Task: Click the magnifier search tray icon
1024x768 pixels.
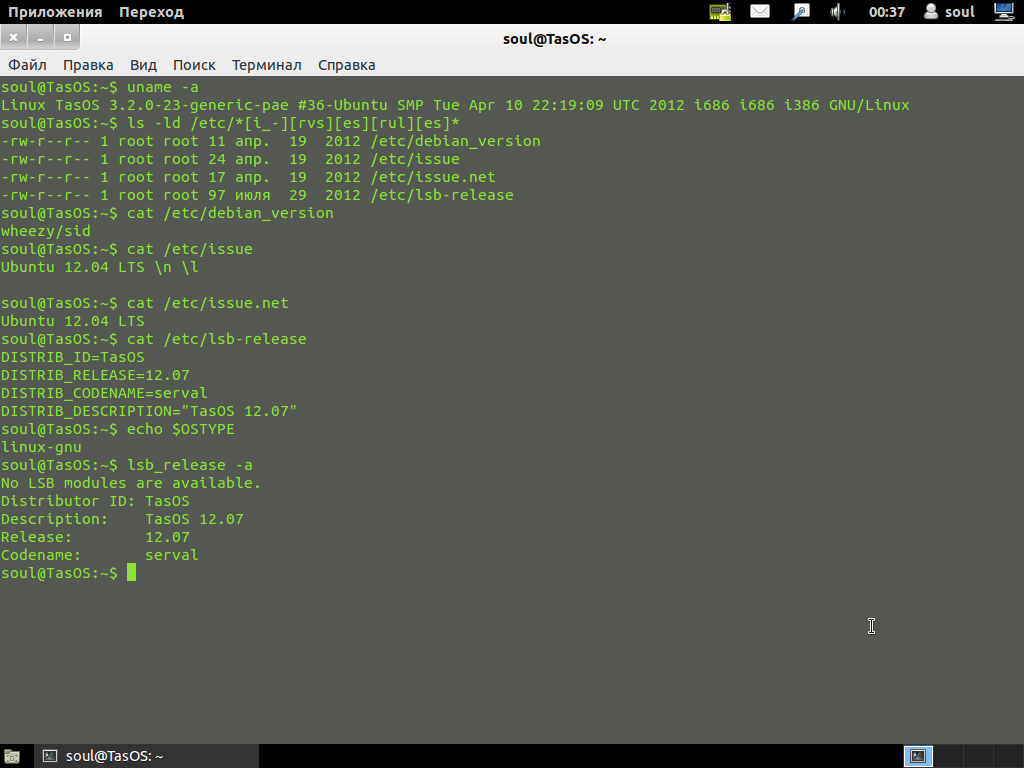Action: pyautogui.click(x=801, y=12)
